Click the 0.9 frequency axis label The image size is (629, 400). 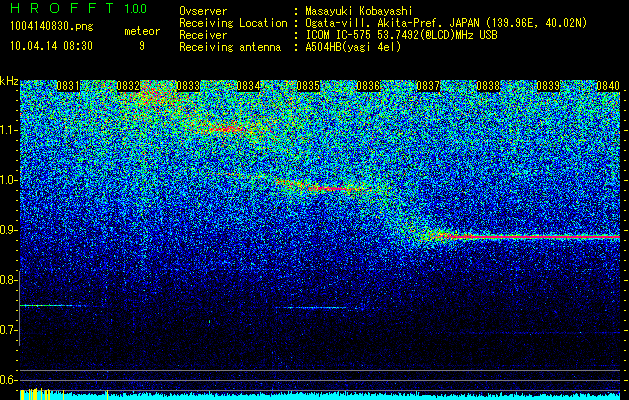tap(8, 230)
